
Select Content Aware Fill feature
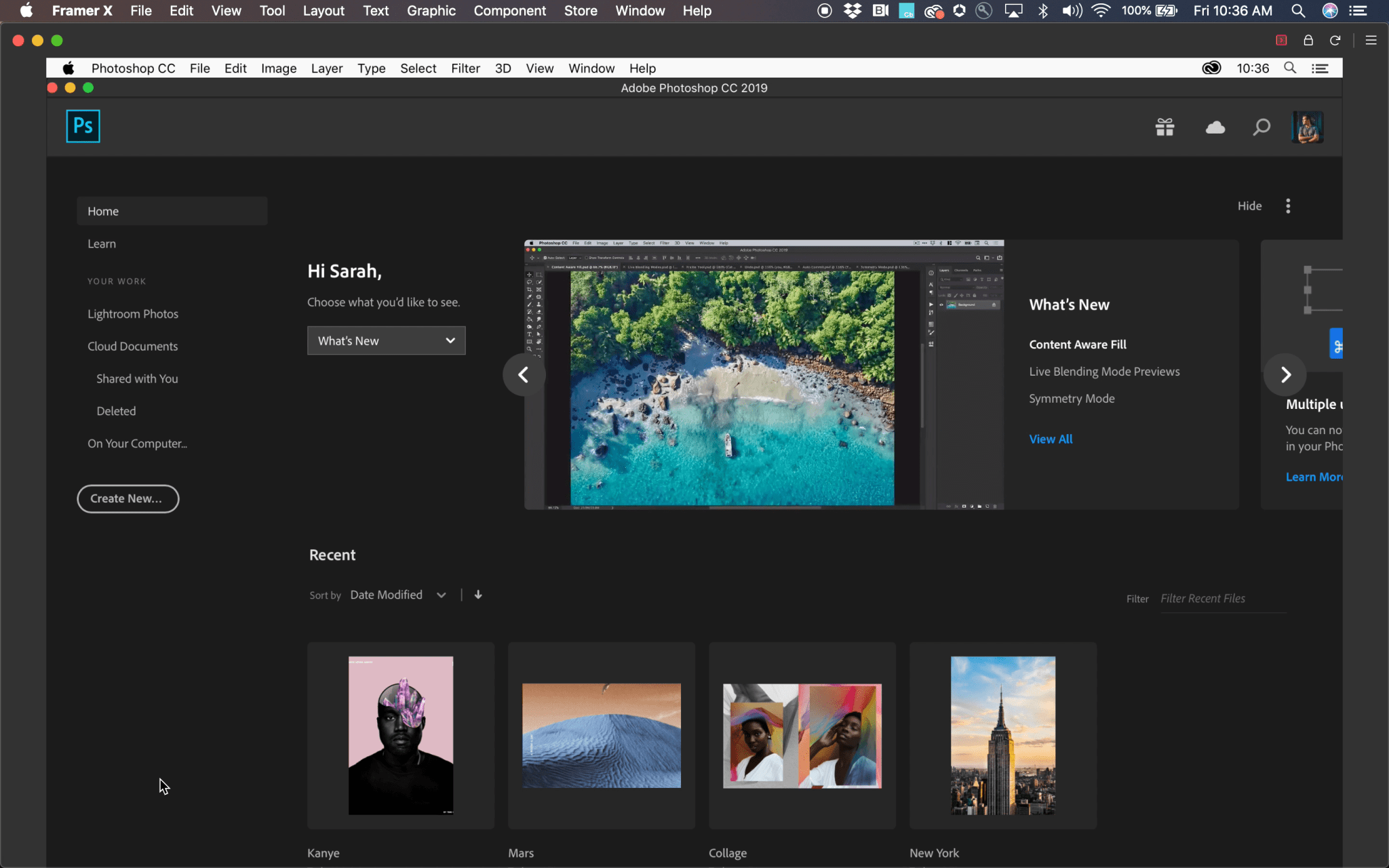(x=1078, y=344)
